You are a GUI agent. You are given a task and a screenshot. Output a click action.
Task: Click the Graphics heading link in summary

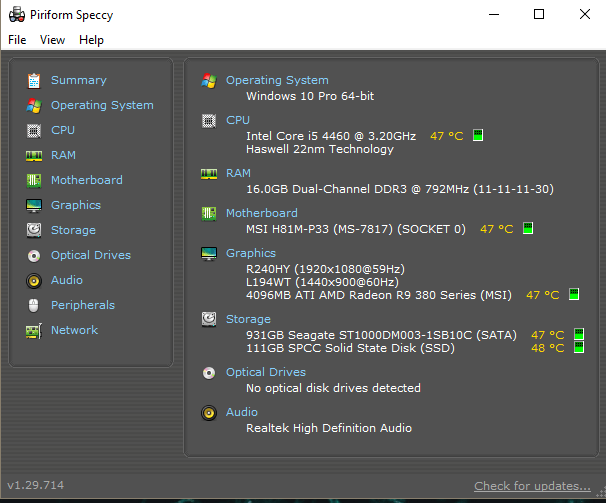coord(251,253)
